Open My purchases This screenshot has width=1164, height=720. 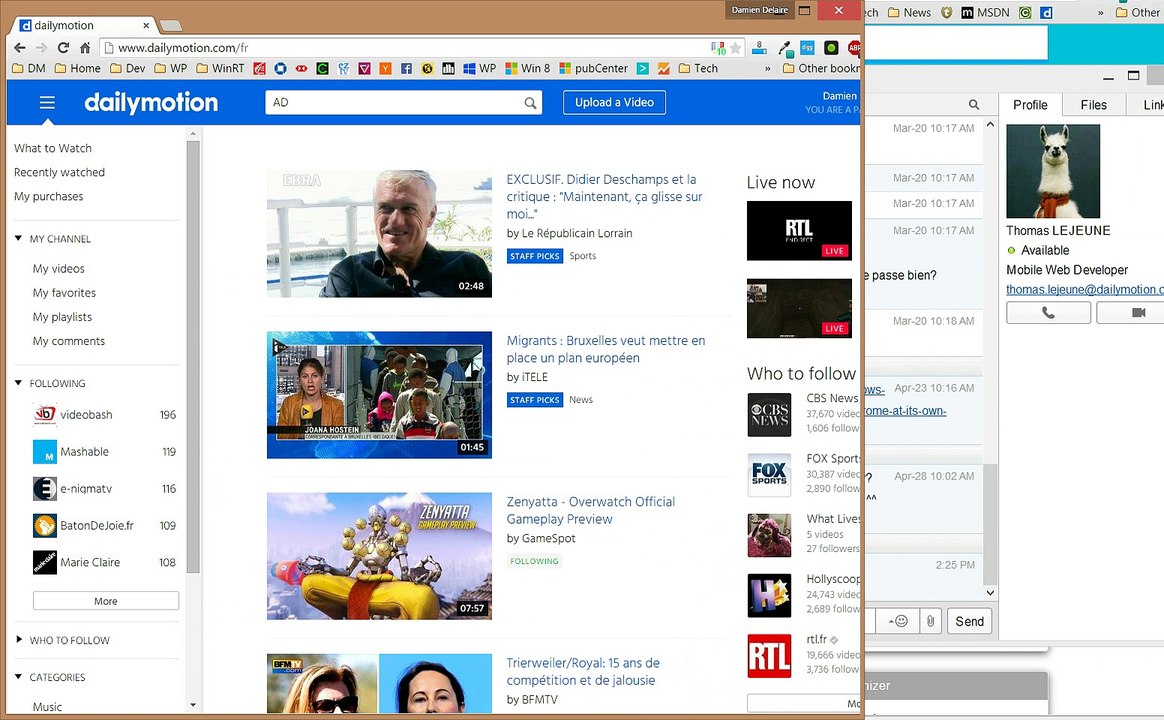[48, 197]
